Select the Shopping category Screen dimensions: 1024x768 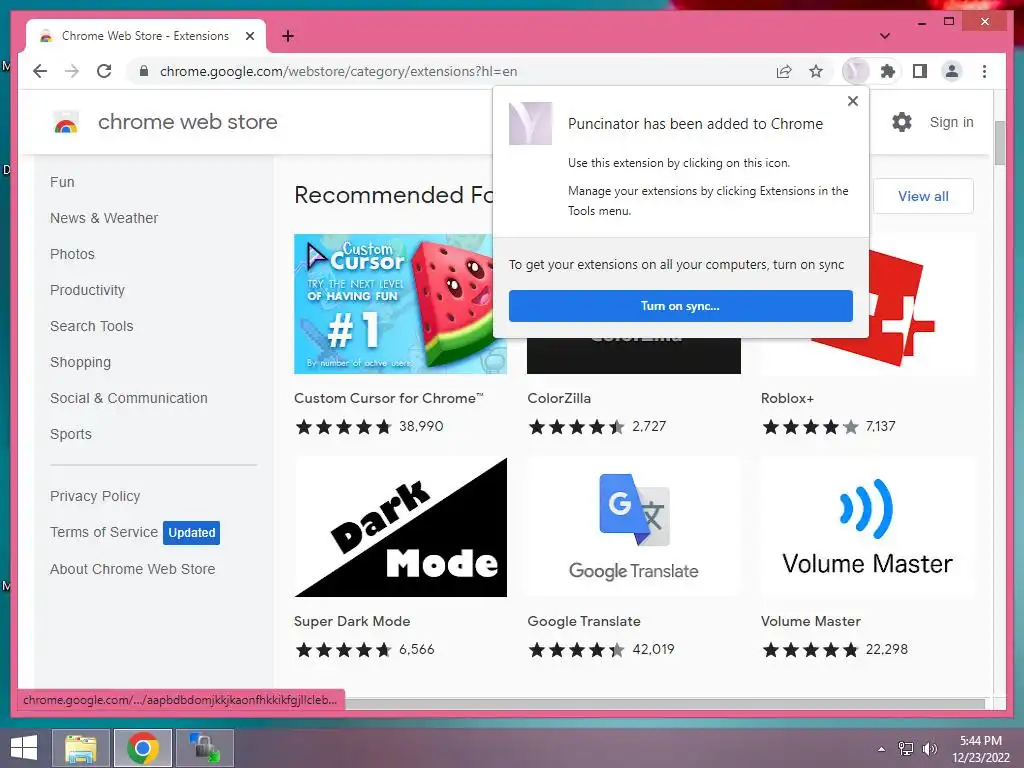[80, 362]
